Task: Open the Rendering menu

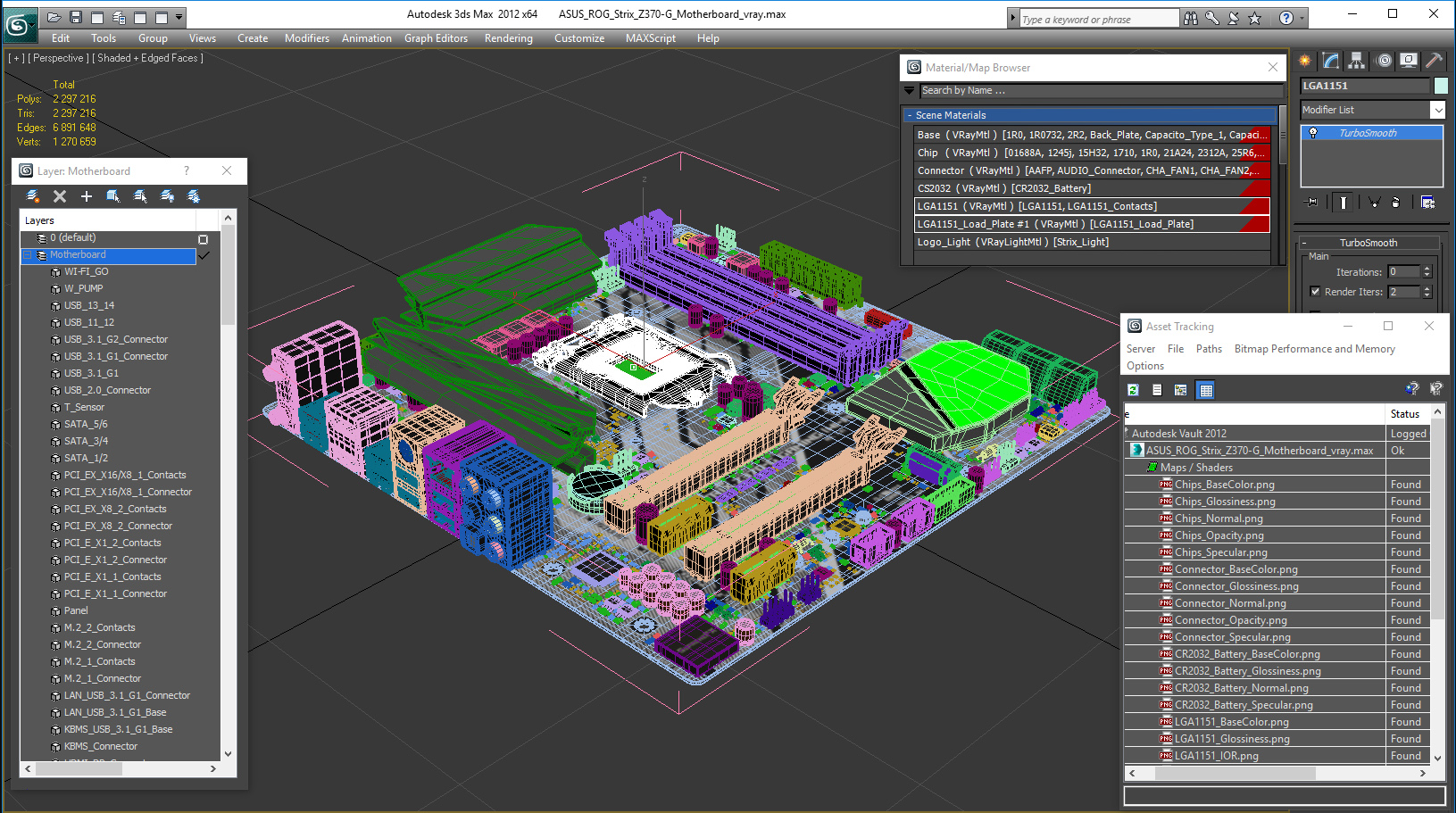Action: pyautogui.click(x=508, y=38)
